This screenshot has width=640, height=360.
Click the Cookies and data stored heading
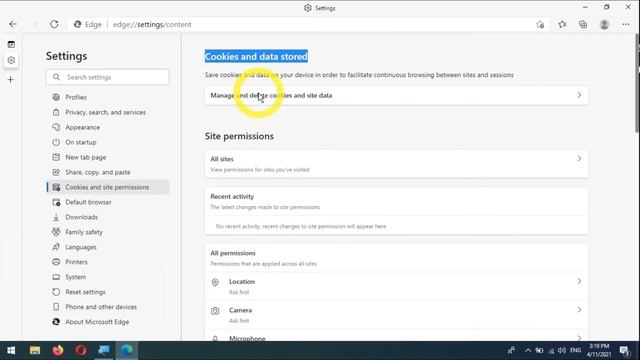coord(256,56)
